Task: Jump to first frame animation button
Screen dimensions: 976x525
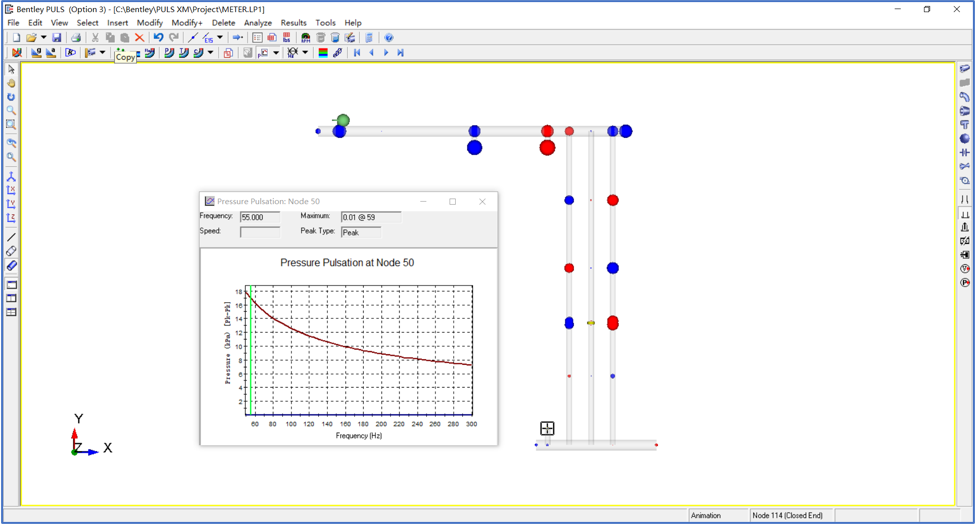Action: [357, 53]
